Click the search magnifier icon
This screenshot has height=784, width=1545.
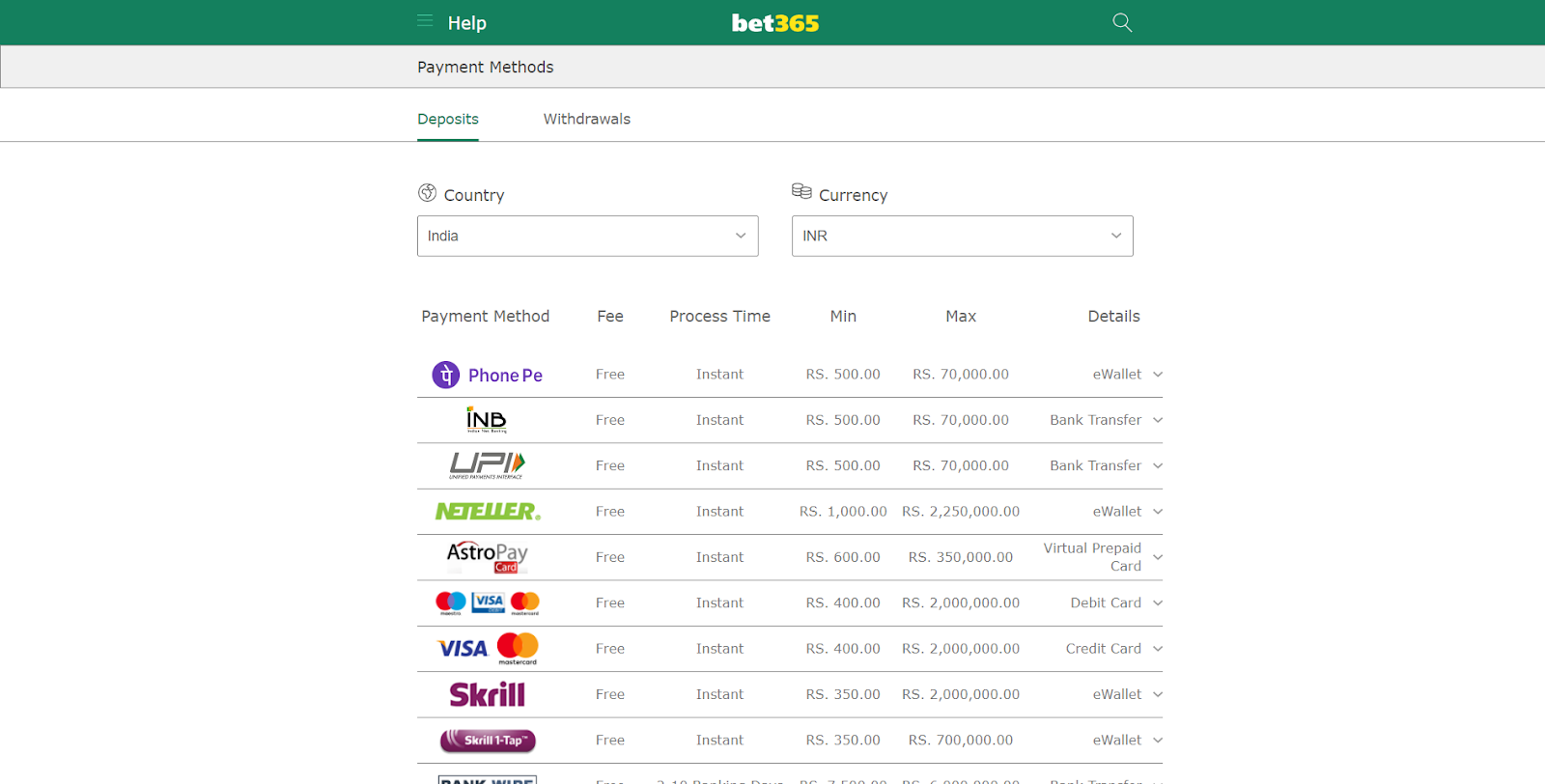click(1122, 22)
